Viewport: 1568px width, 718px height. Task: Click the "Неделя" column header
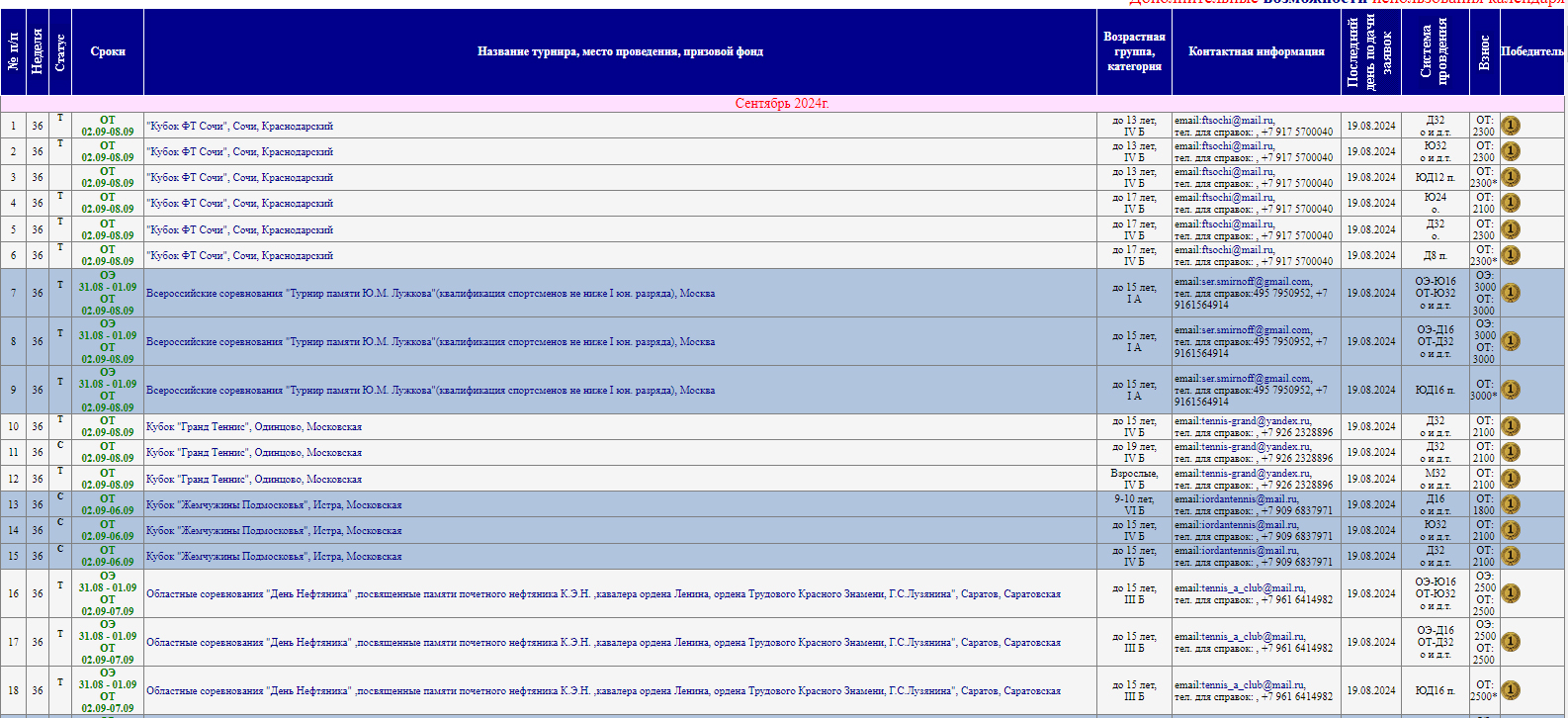click(37, 51)
